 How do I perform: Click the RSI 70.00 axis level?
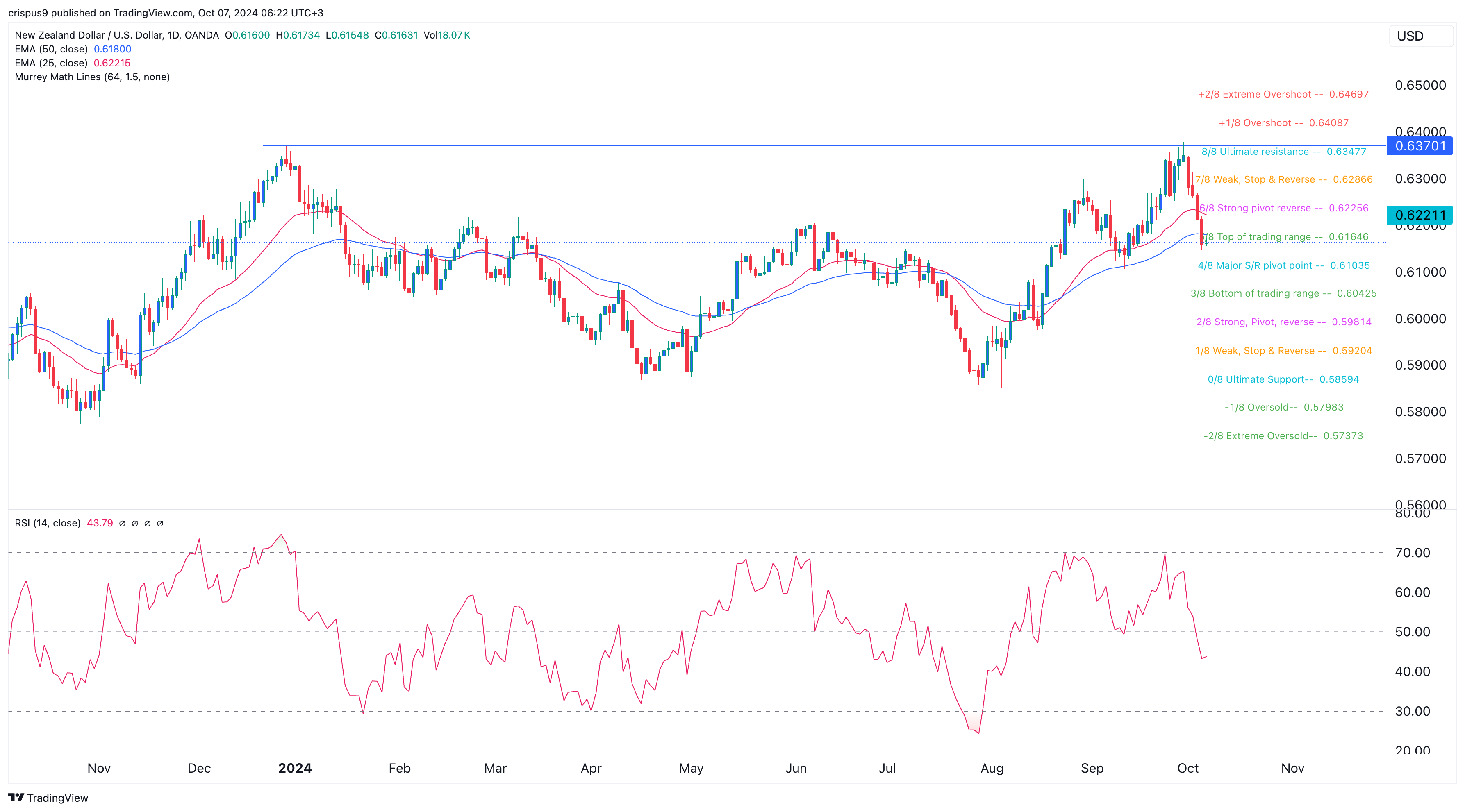point(1412,553)
